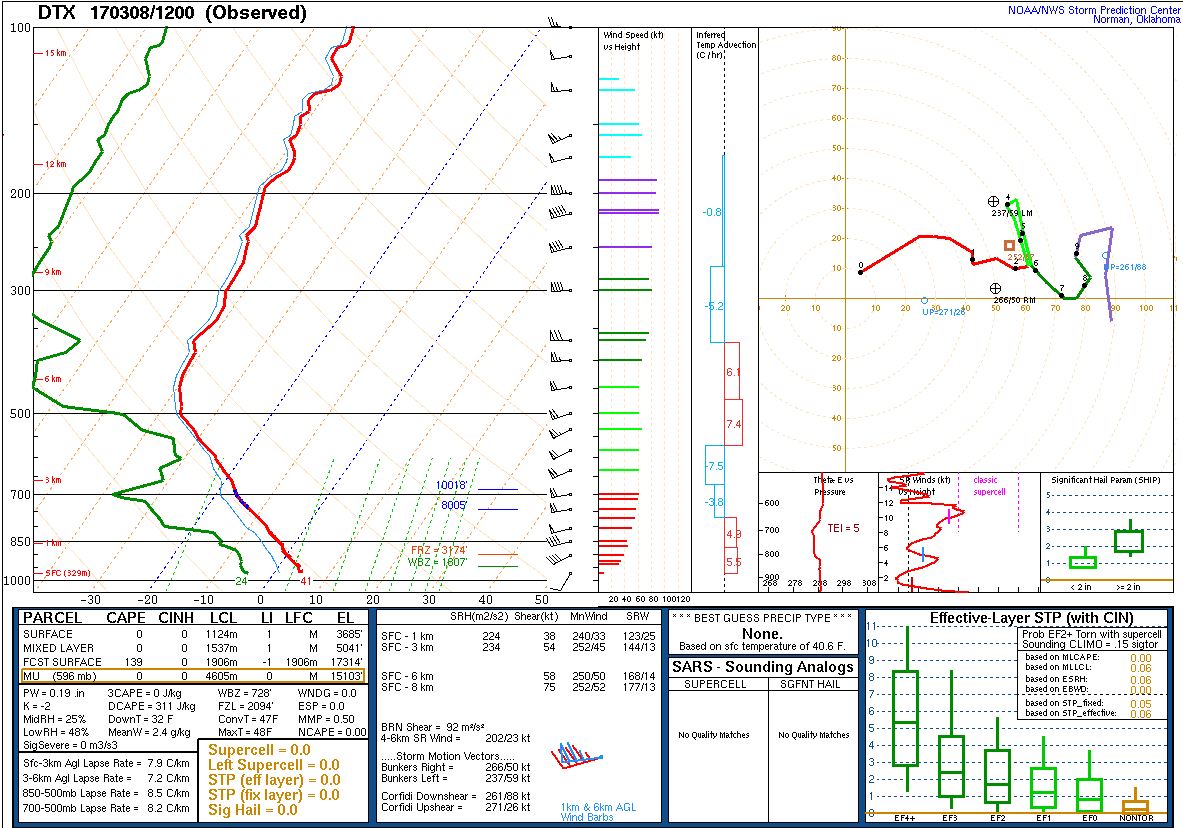
Task: Click 'Corfidi Downshear = 261/88 kt'
Action: coord(456,796)
